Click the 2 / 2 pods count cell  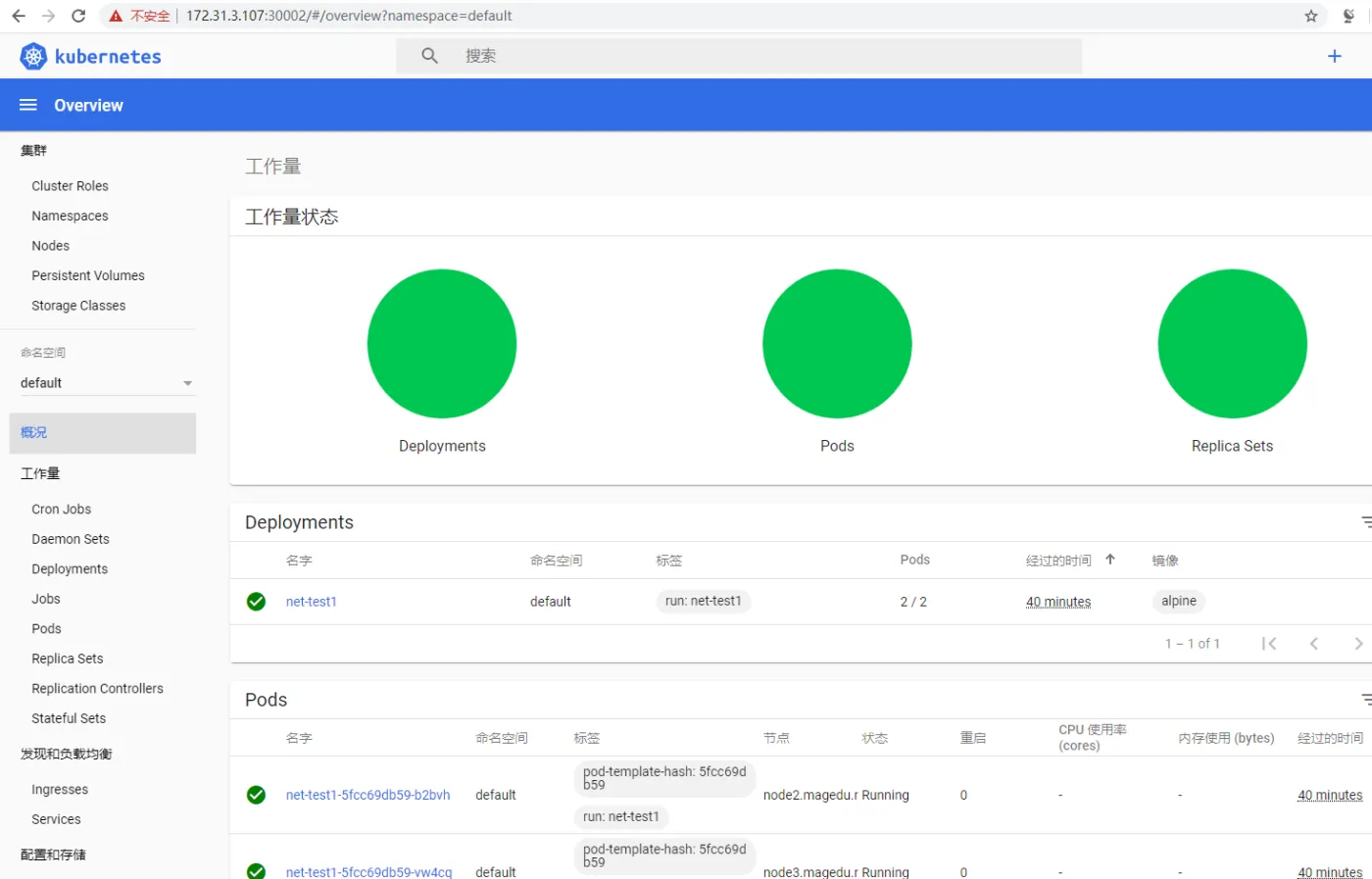[913, 602]
